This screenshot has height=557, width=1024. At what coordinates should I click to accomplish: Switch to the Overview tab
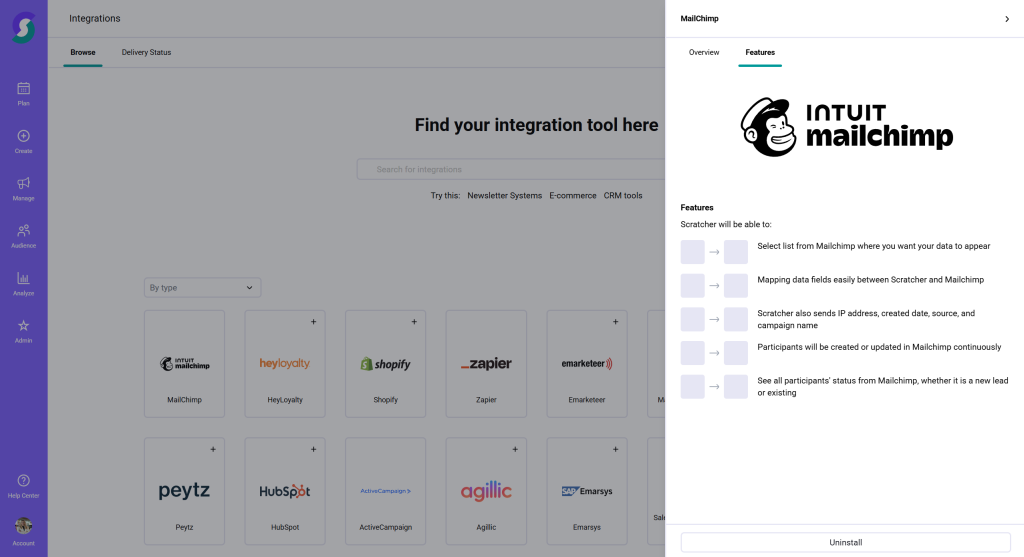704,52
